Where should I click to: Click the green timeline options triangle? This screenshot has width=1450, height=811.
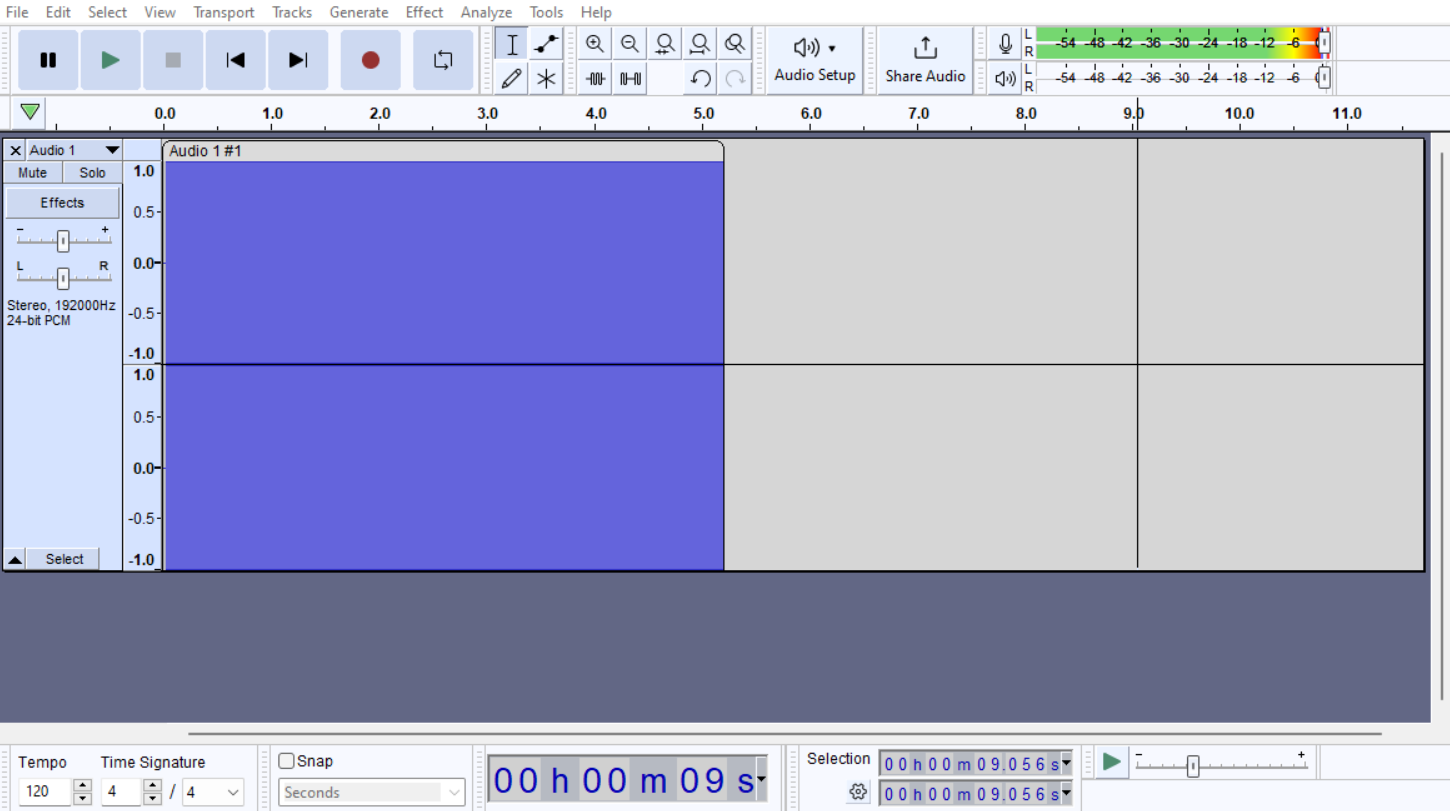click(x=30, y=111)
